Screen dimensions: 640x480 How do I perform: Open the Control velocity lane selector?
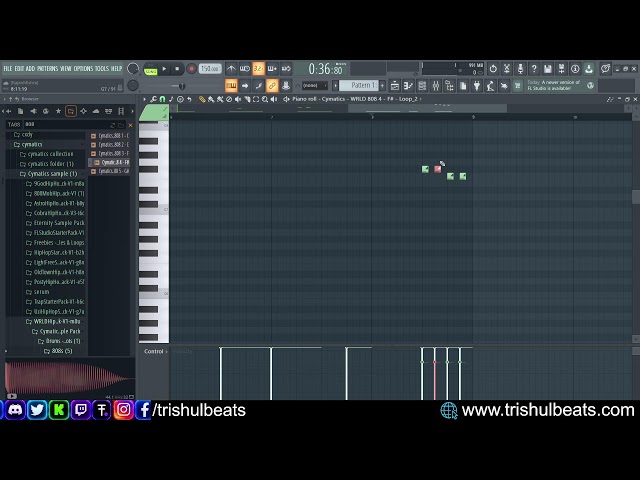pyautogui.click(x=156, y=351)
